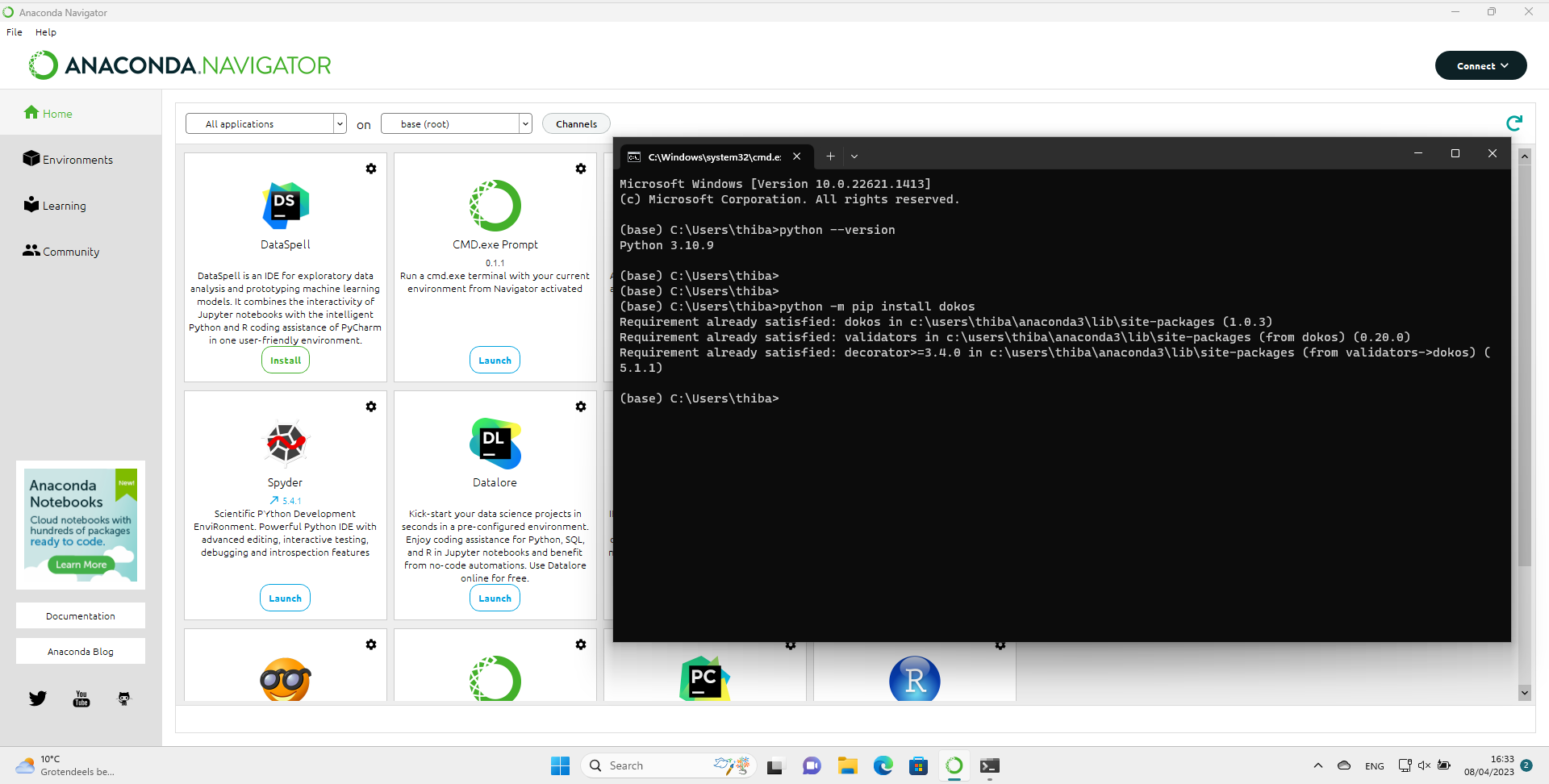Open the Learning section
The image size is (1549, 784).
pyautogui.click(x=55, y=206)
